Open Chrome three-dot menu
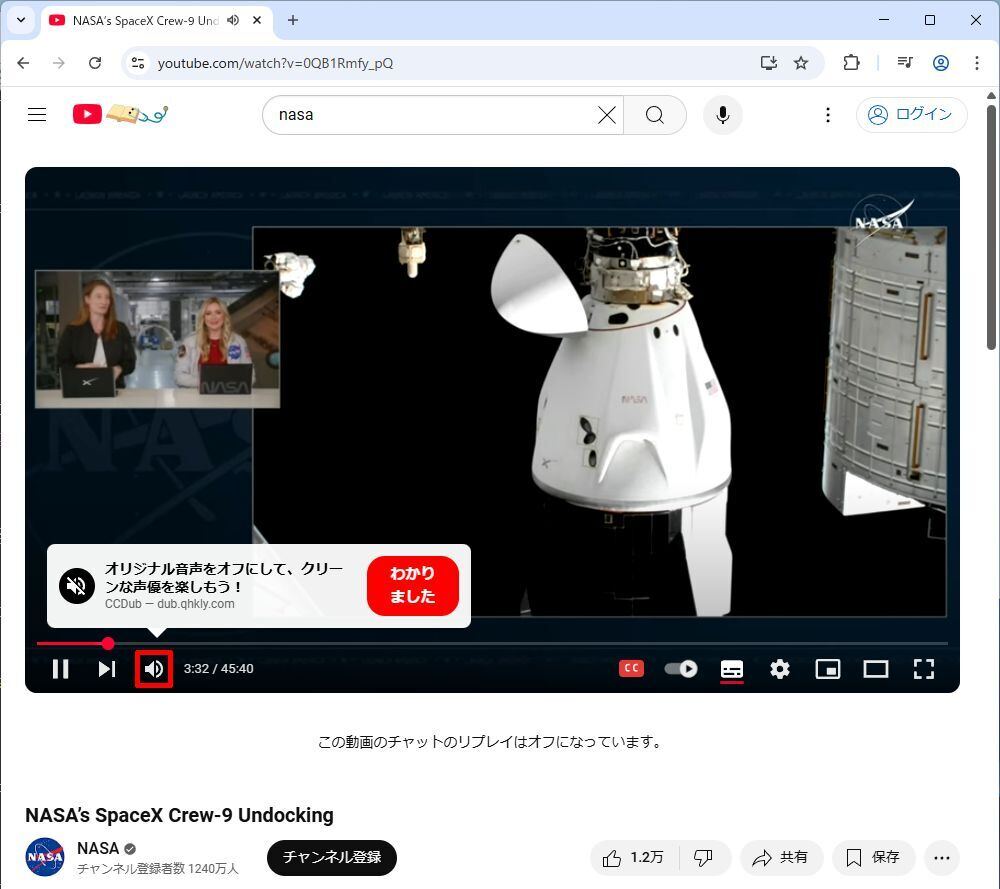 (x=976, y=62)
